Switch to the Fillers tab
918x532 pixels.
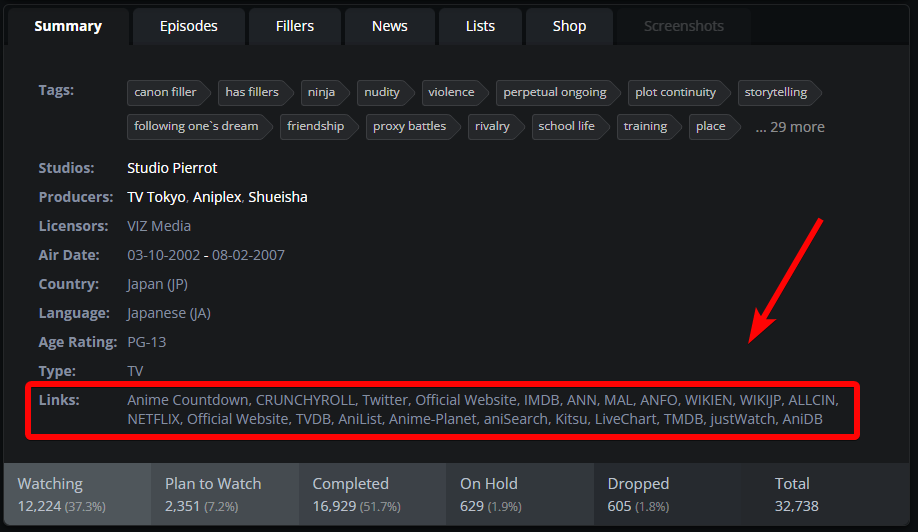[x=294, y=26]
